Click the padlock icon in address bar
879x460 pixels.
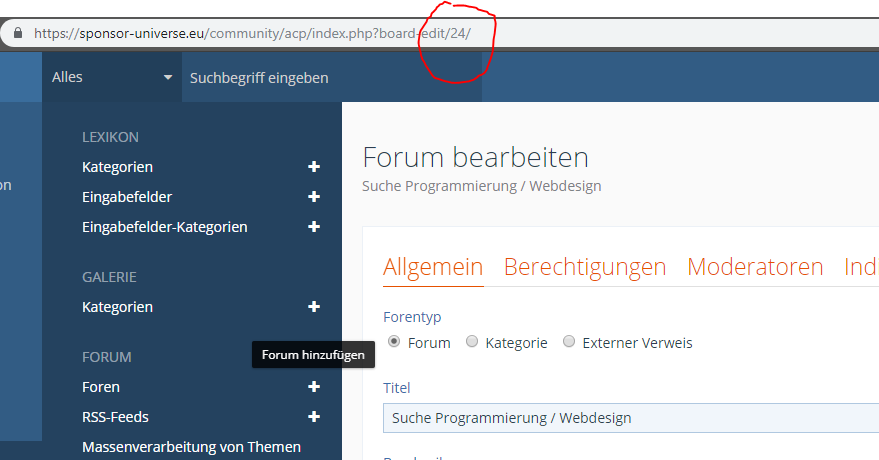point(17,32)
